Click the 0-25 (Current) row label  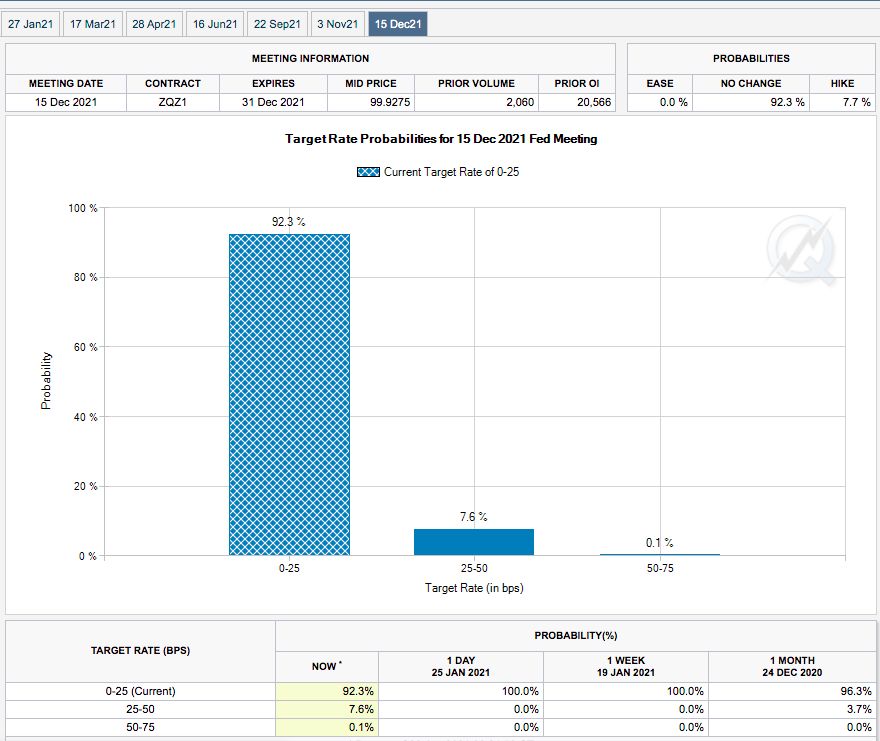tap(140, 691)
